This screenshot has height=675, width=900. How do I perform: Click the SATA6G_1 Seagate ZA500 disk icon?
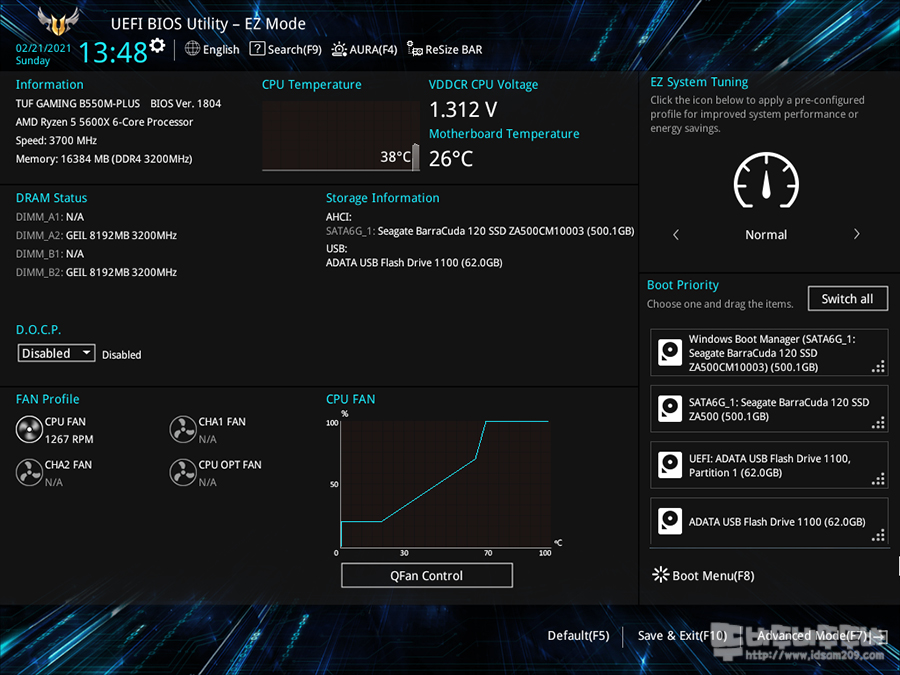[x=669, y=409]
